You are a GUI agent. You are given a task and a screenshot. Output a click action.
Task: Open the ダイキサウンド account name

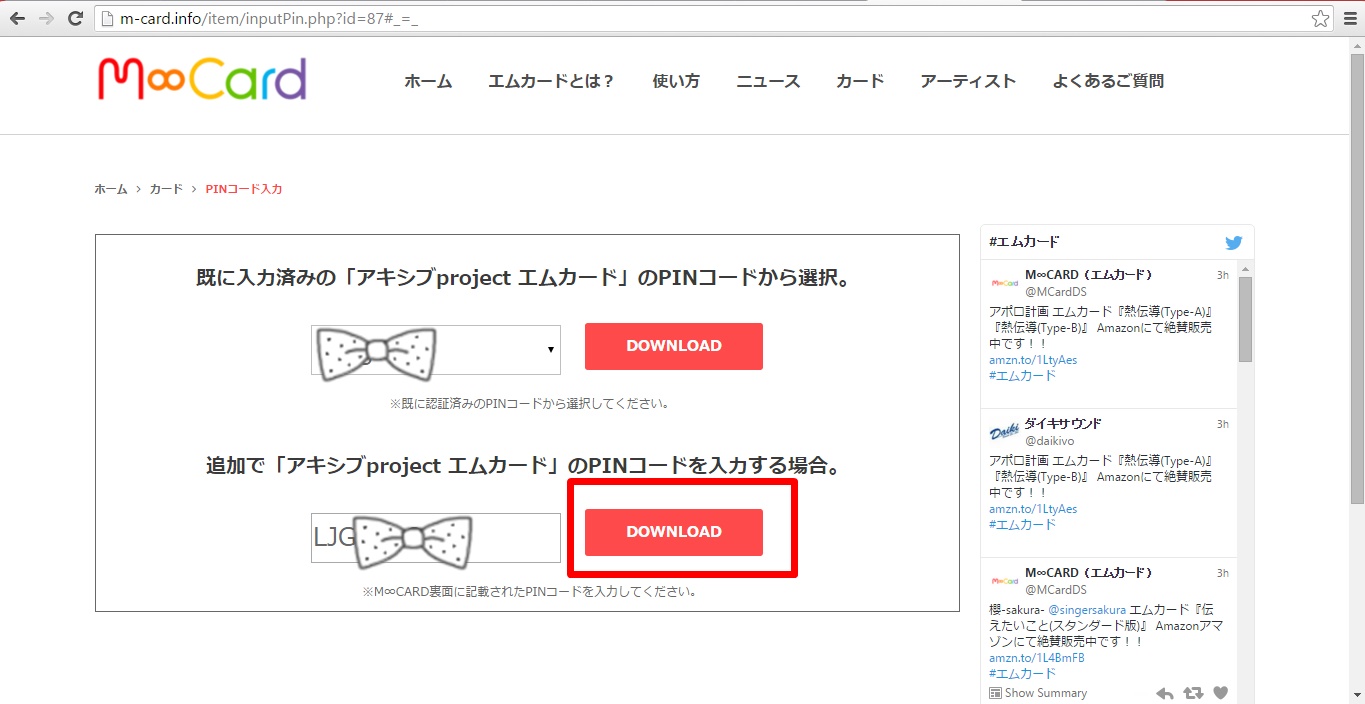[1063, 424]
